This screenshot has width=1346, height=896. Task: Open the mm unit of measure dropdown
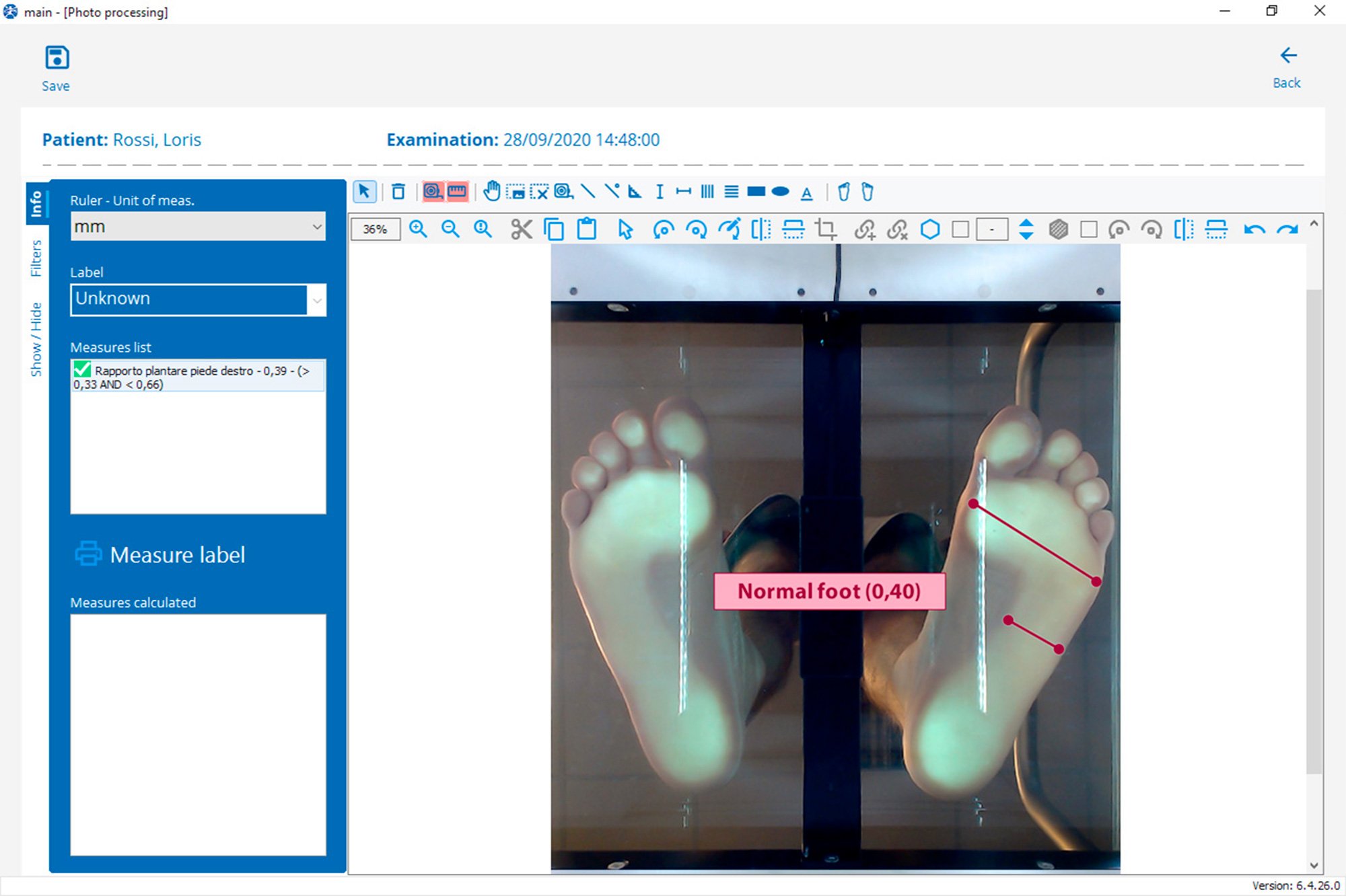[316, 227]
